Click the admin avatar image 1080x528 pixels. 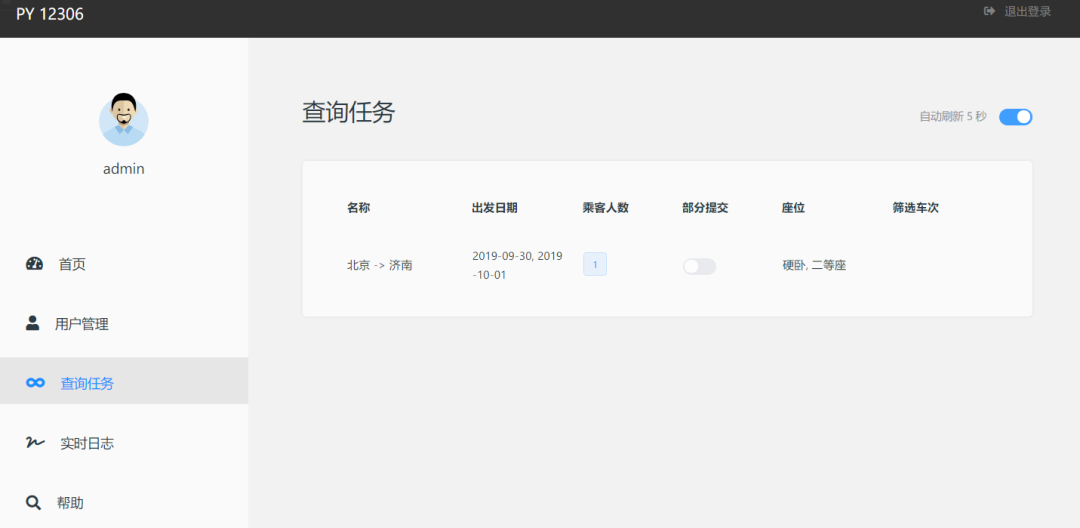(x=124, y=119)
